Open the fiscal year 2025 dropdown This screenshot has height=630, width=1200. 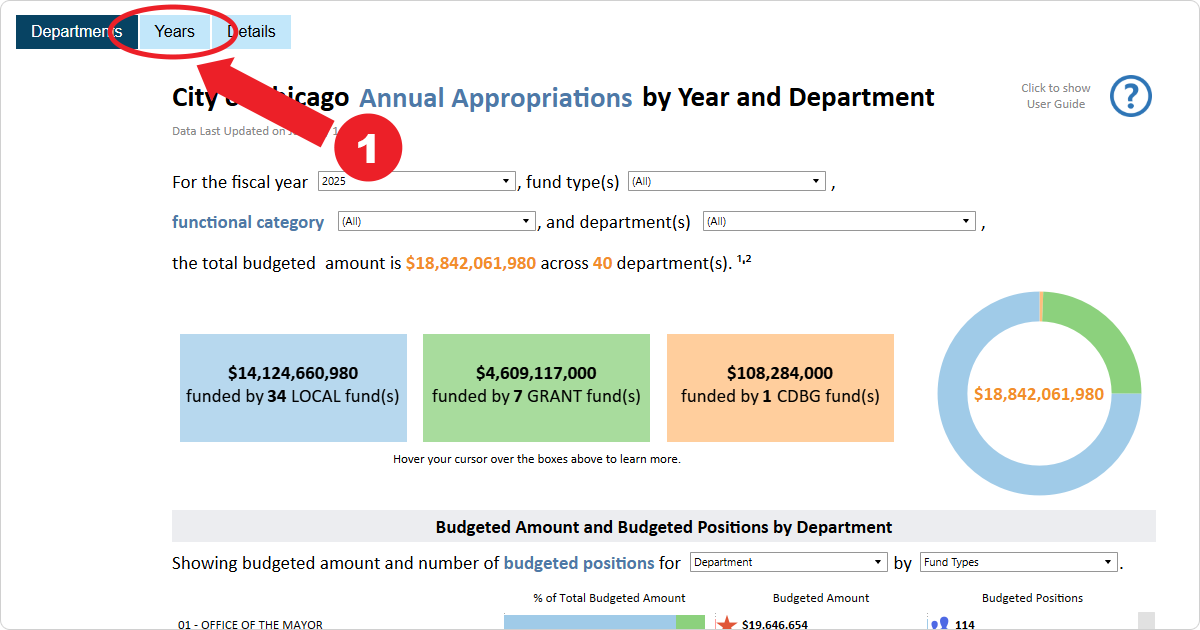(416, 182)
